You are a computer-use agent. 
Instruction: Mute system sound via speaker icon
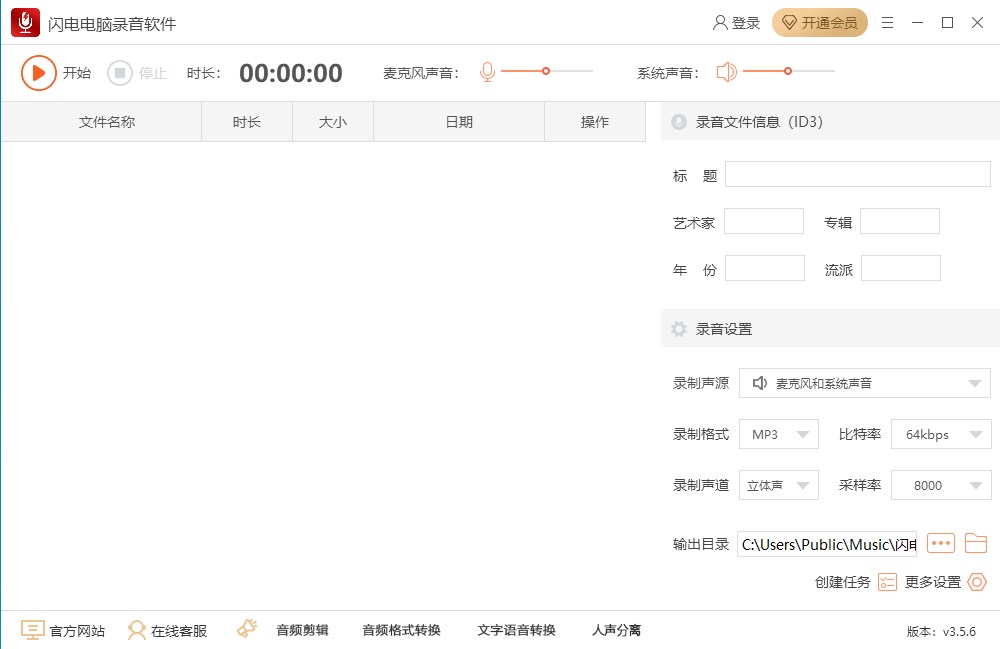726,72
